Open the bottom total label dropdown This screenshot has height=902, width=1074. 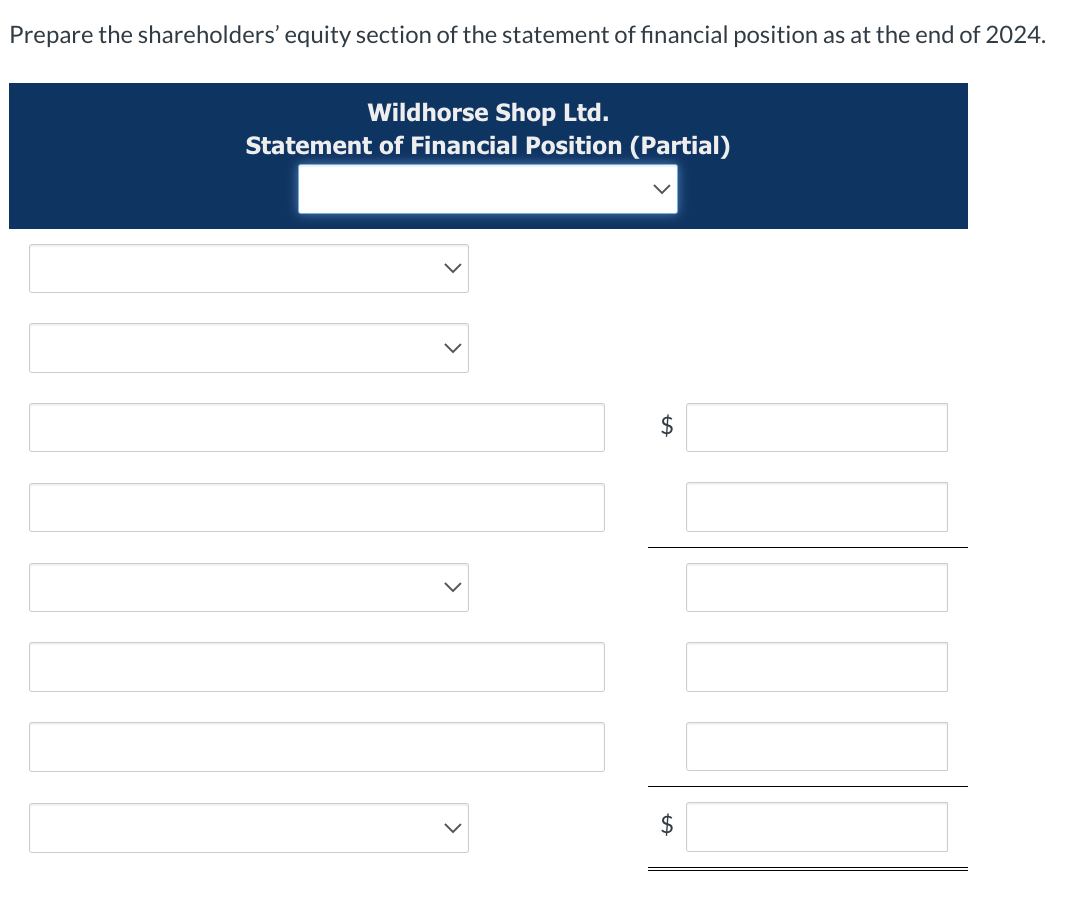pos(248,828)
